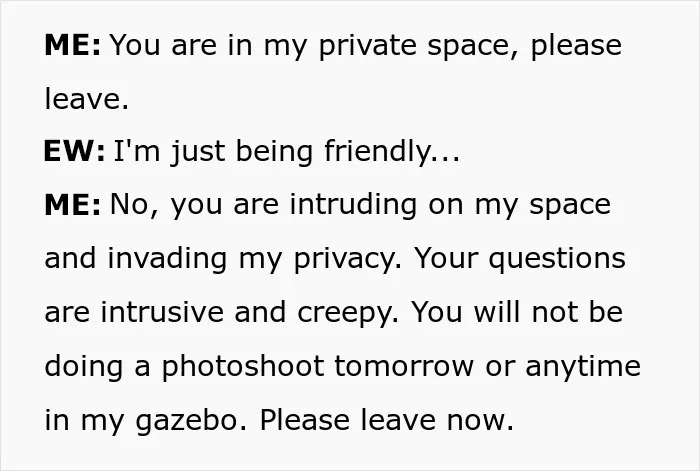Click the word "friendly..." in EW's reply

point(392,152)
